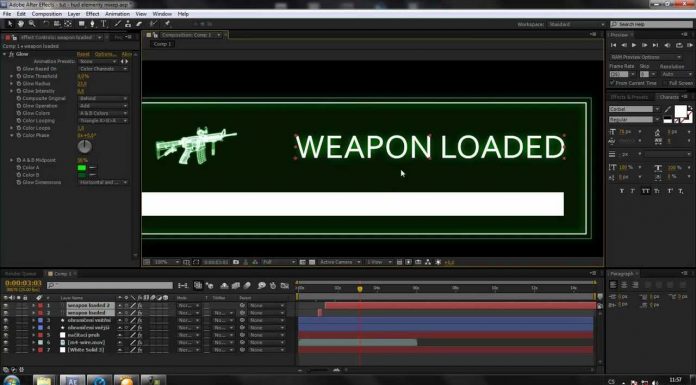This screenshot has height=385, width=696.
Task: Enable motion blur switch in timeline
Action: coord(247,286)
